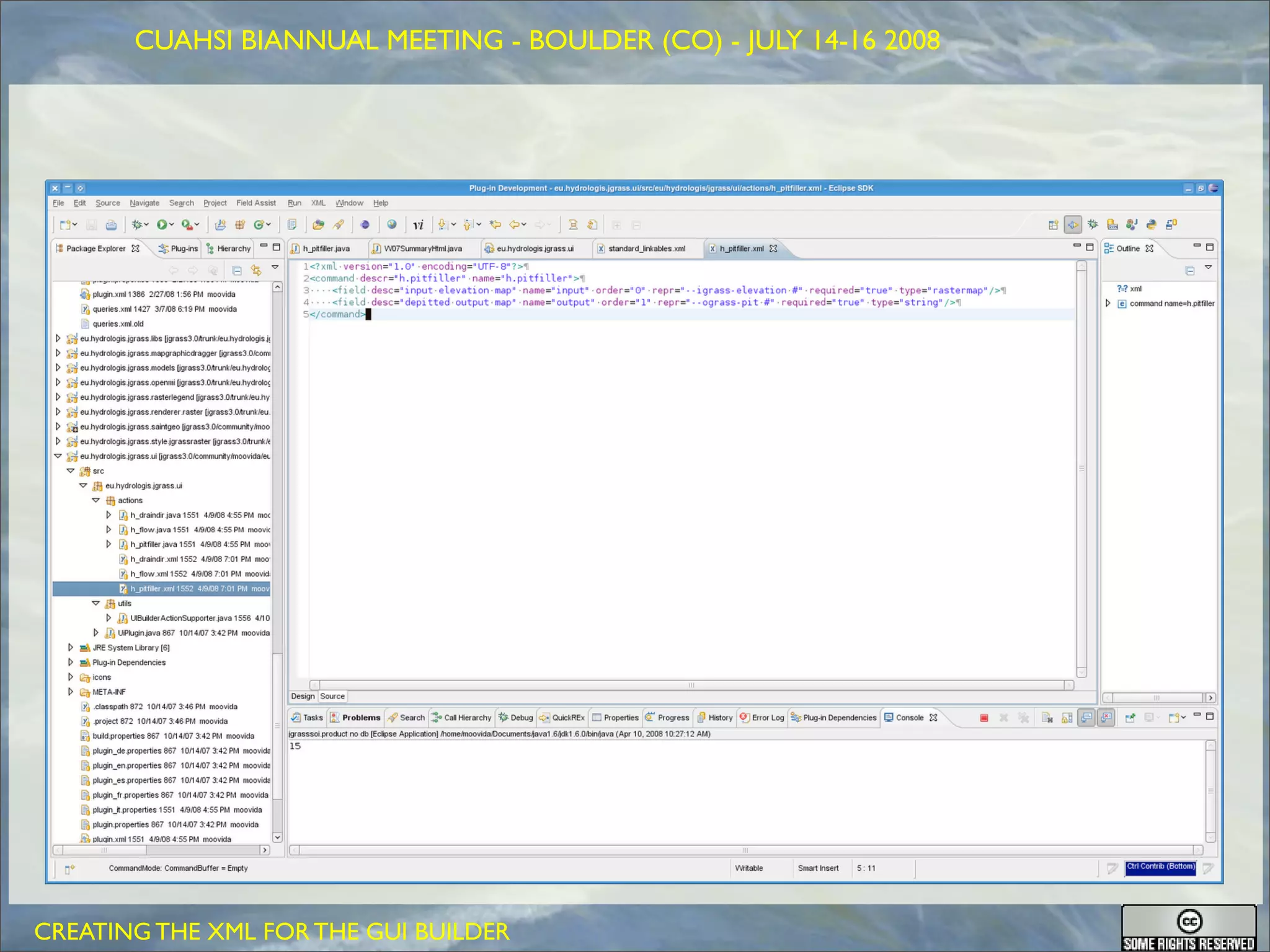Collapse the actions package folder
Viewport: 1270px width, 952px height.
tap(95, 500)
